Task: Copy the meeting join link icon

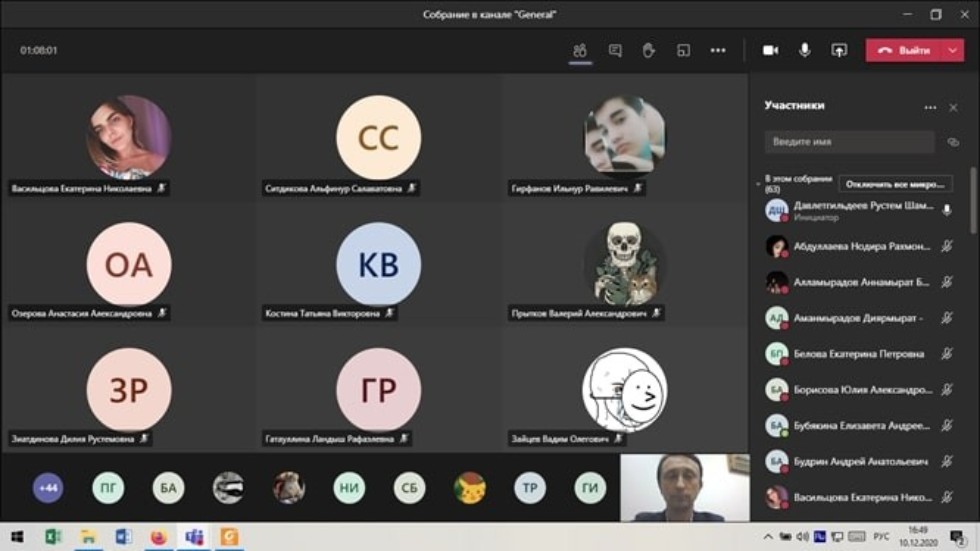Action: coord(953,142)
